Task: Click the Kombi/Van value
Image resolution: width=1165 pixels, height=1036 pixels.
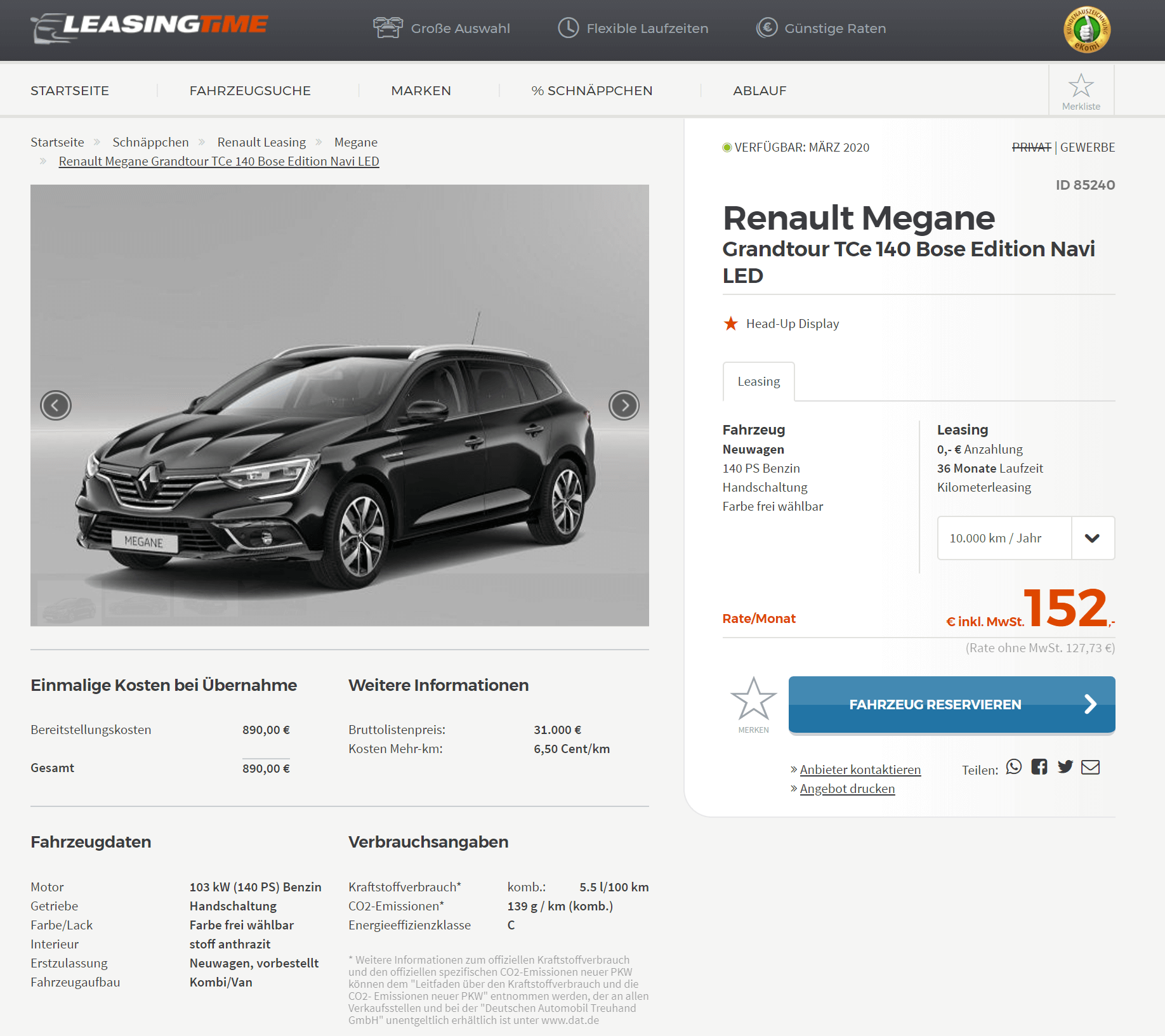Action: (221, 982)
